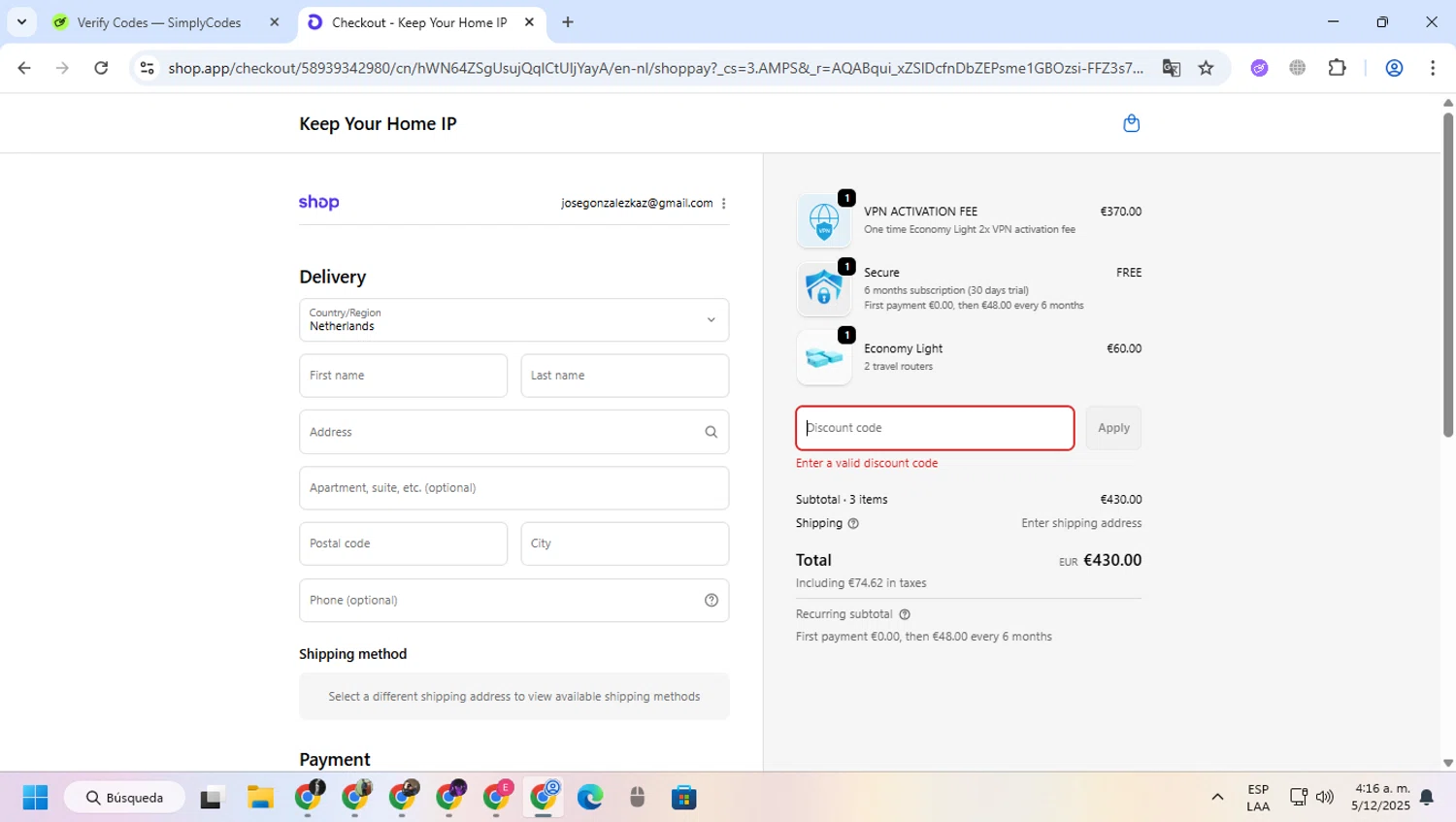Go forward in browser history
This screenshot has height=822, width=1456.
(x=62, y=68)
